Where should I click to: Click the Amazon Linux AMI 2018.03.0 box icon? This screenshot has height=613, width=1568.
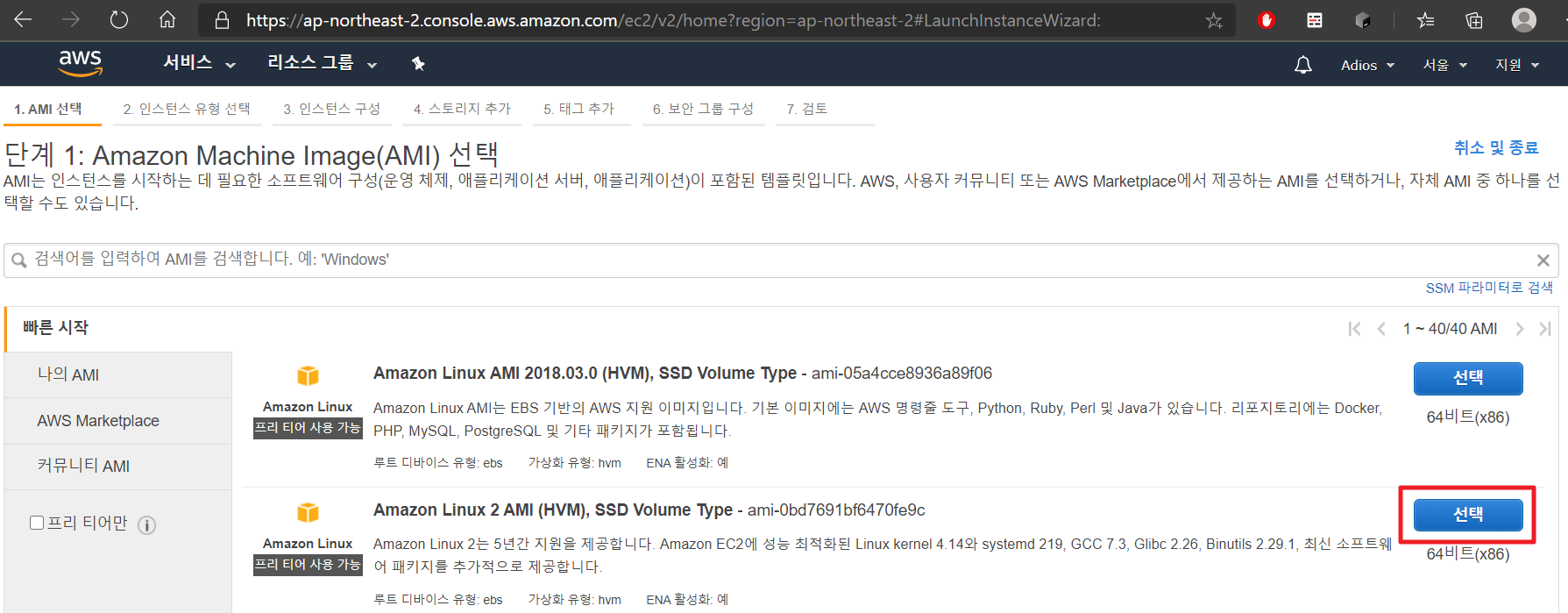(308, 376)
